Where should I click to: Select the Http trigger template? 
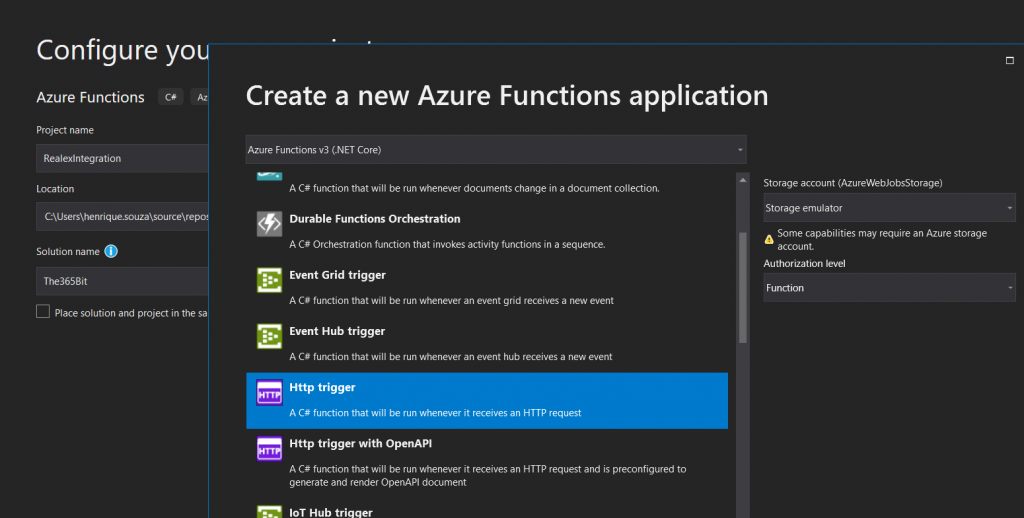click(x=487, y=400)
